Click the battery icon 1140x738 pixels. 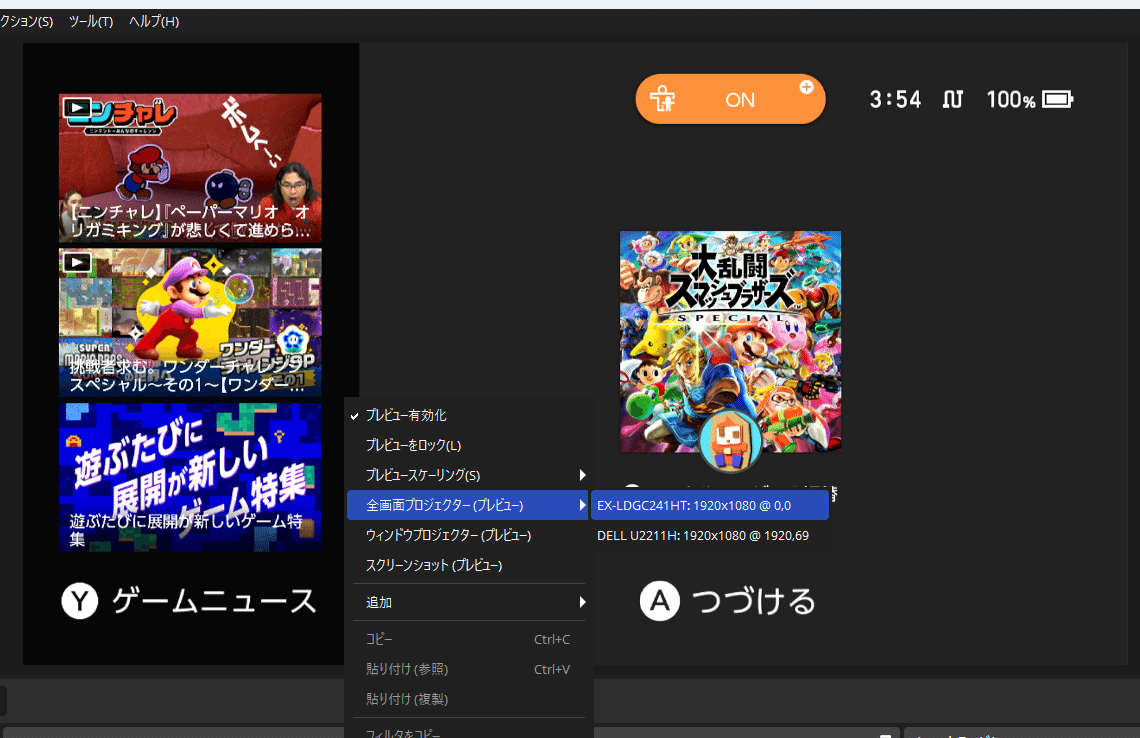pyautogui.click(x=1058, y=99)
